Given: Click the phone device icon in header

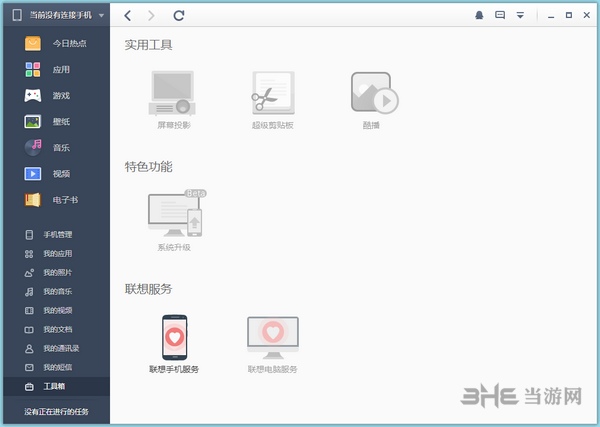Looking at the screenshot, I should [x=17, y=15].
